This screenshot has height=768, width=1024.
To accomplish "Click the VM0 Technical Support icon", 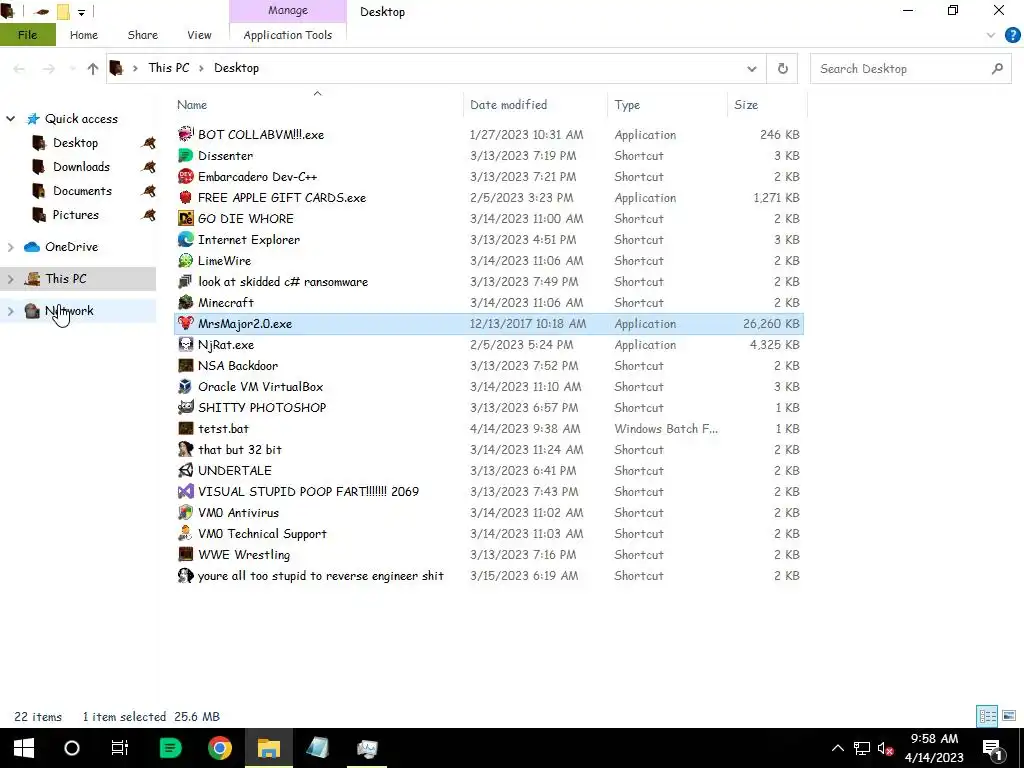I will pyautogui.click(x=185, y=534).
